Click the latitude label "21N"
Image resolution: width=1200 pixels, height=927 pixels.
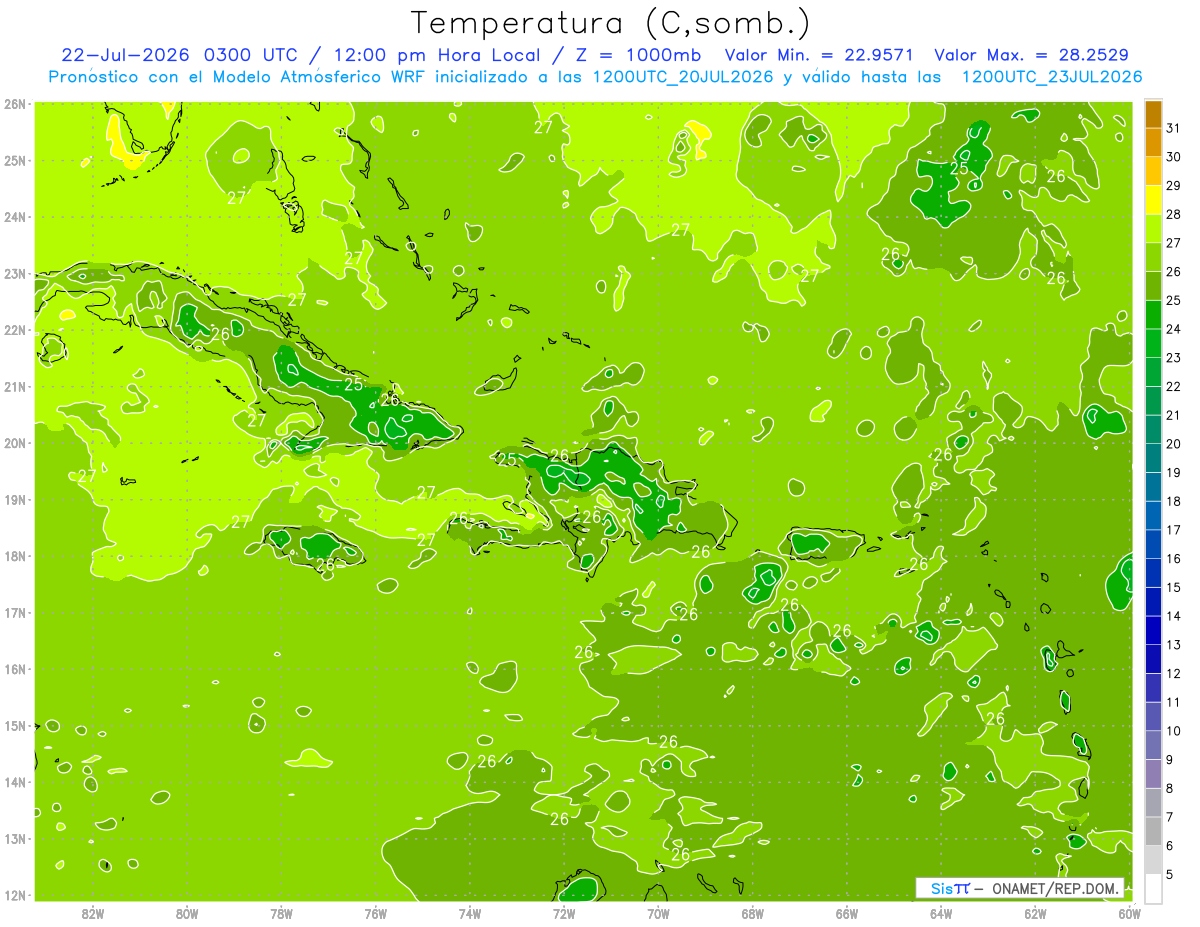pos(15,387)
